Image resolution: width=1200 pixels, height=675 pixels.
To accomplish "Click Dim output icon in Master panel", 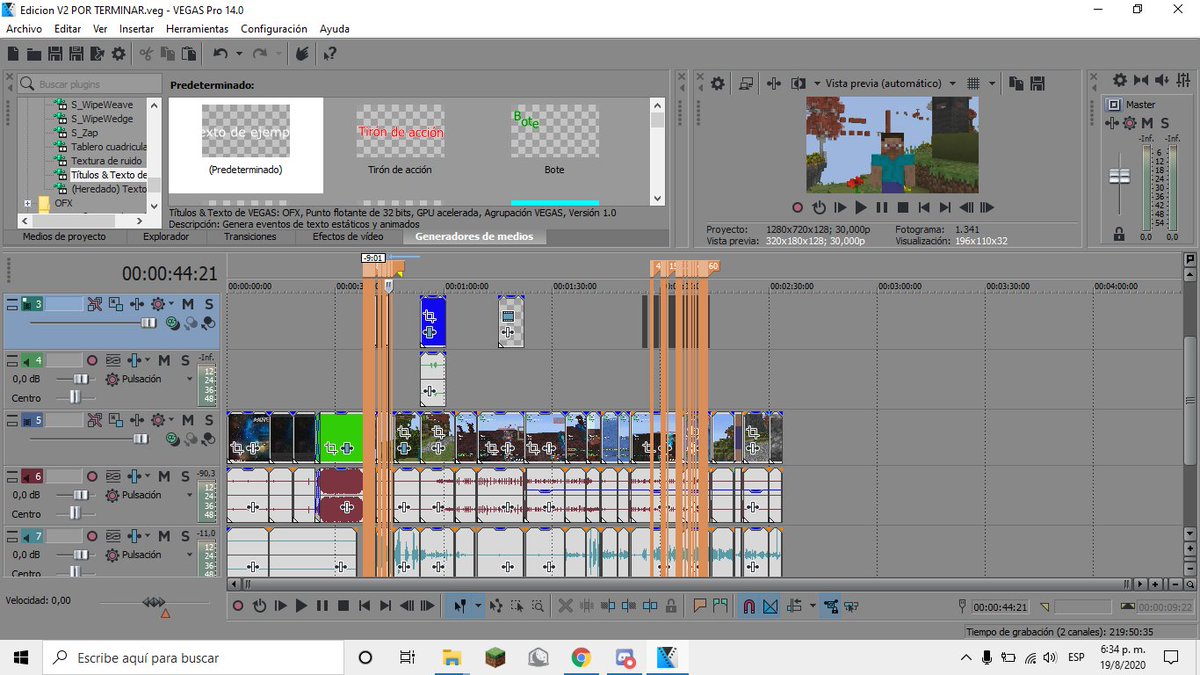I will (1161, 81).
